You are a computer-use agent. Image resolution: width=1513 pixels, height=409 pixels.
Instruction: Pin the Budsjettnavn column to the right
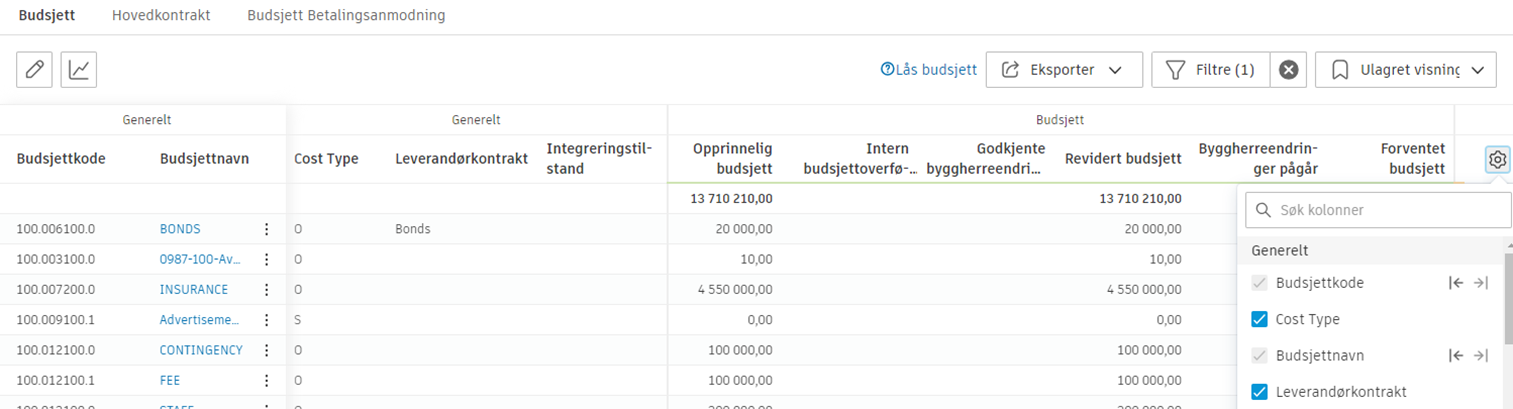click(1481, 356)
